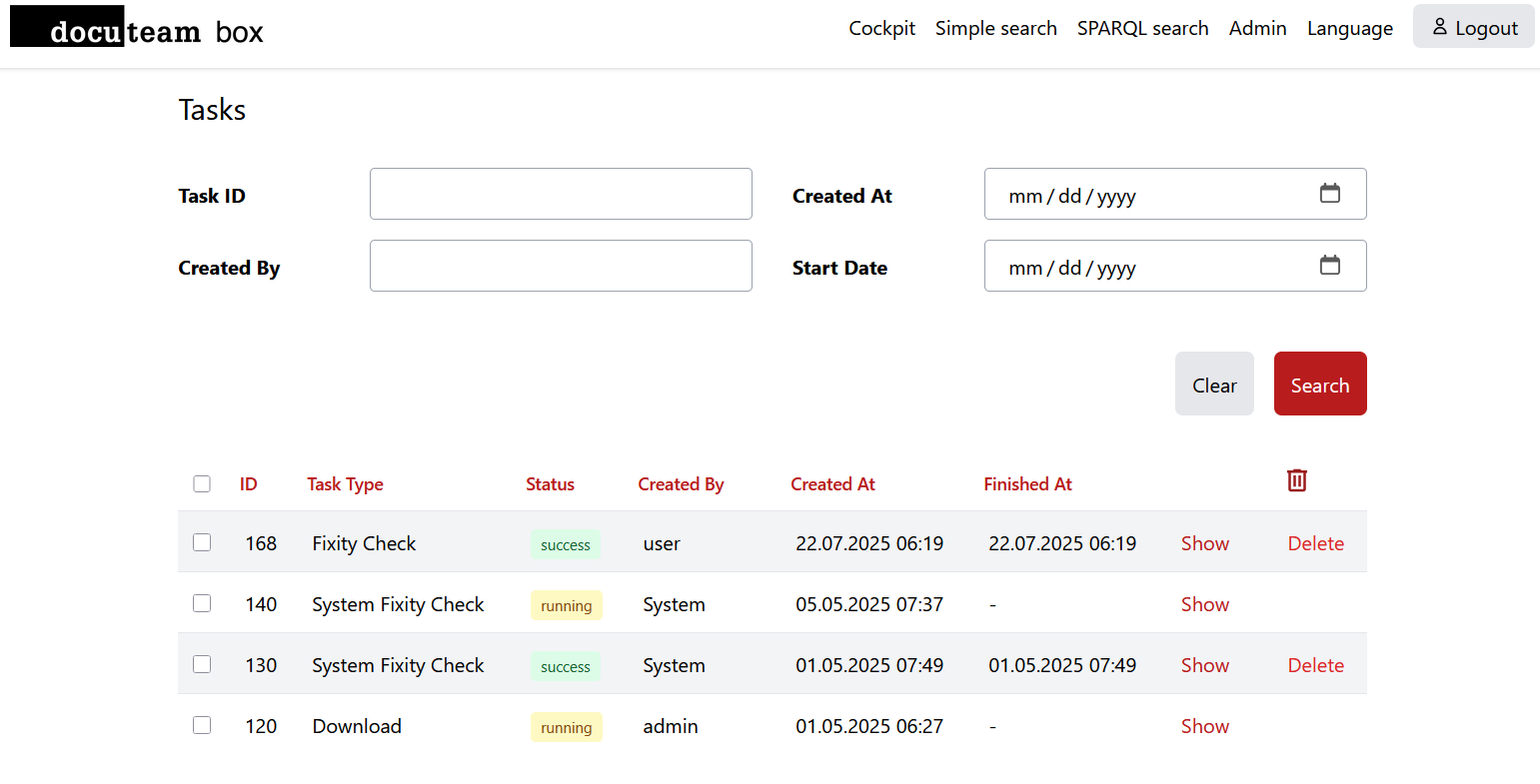Log out using the Logout button
Viewport: 1540px width, 784px height.
[x=1473, y=27]
